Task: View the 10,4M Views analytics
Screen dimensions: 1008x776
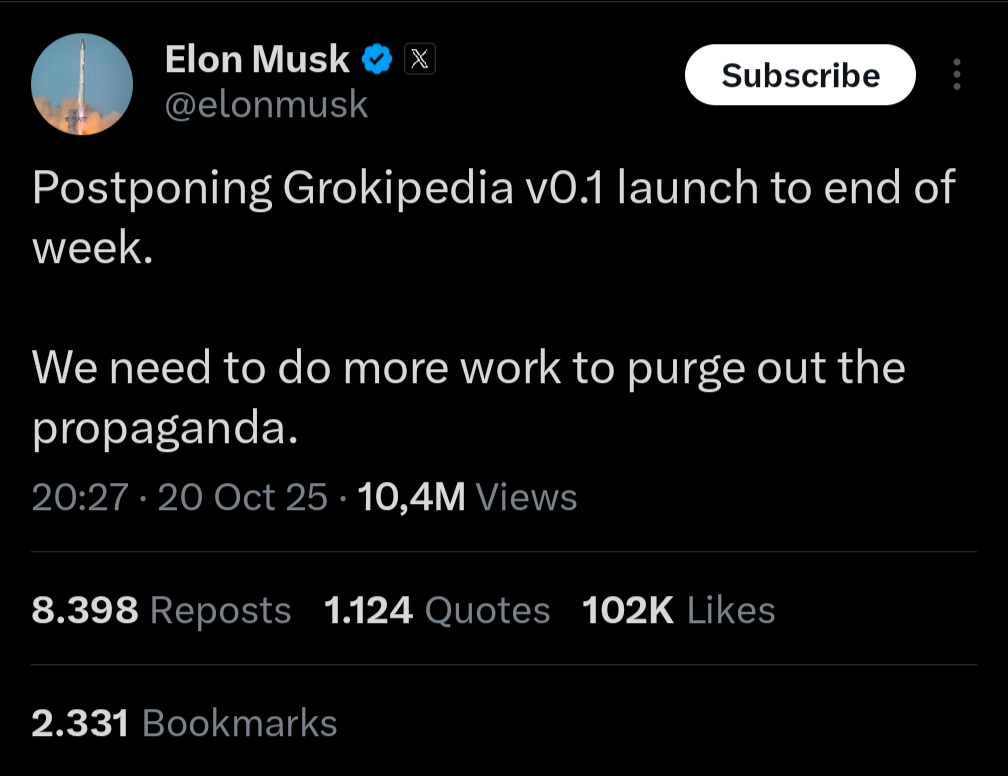Action: [x=467, y=497]
